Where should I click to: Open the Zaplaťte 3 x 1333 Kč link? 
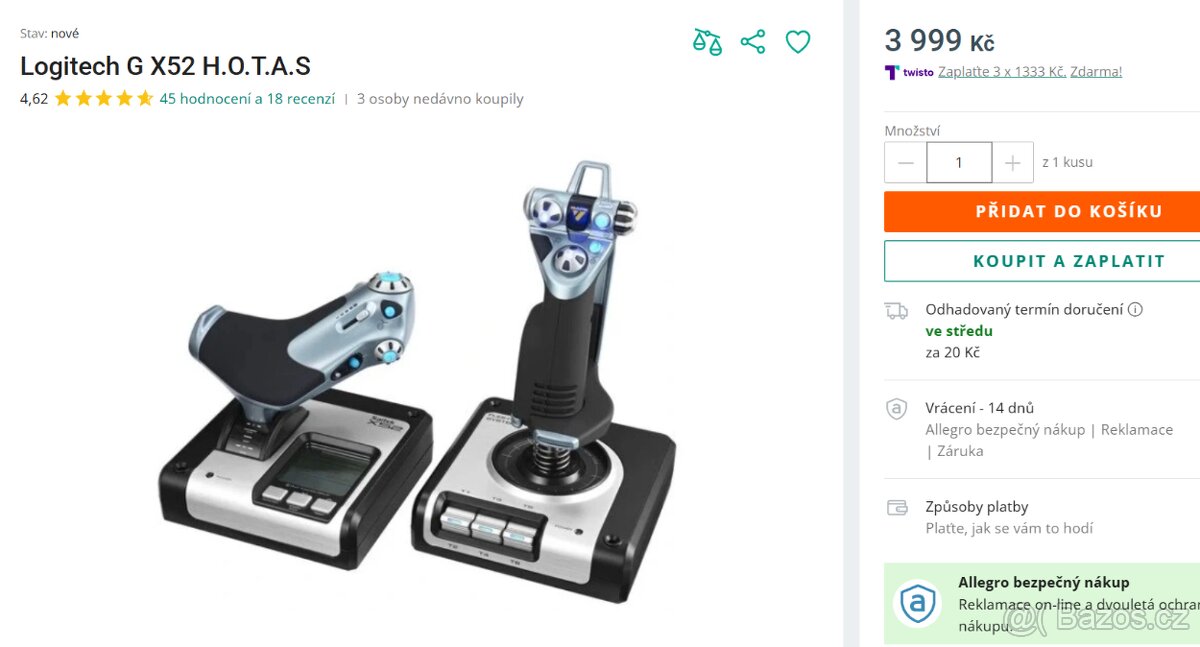click(1002, 72)
